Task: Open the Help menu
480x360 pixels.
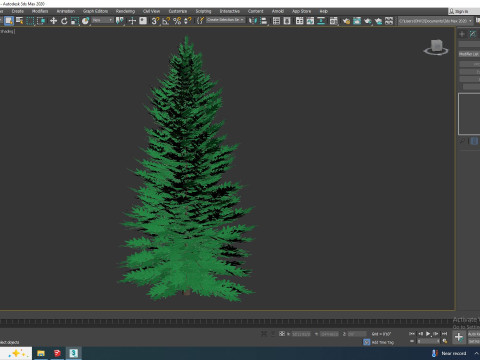Action: 324,11
